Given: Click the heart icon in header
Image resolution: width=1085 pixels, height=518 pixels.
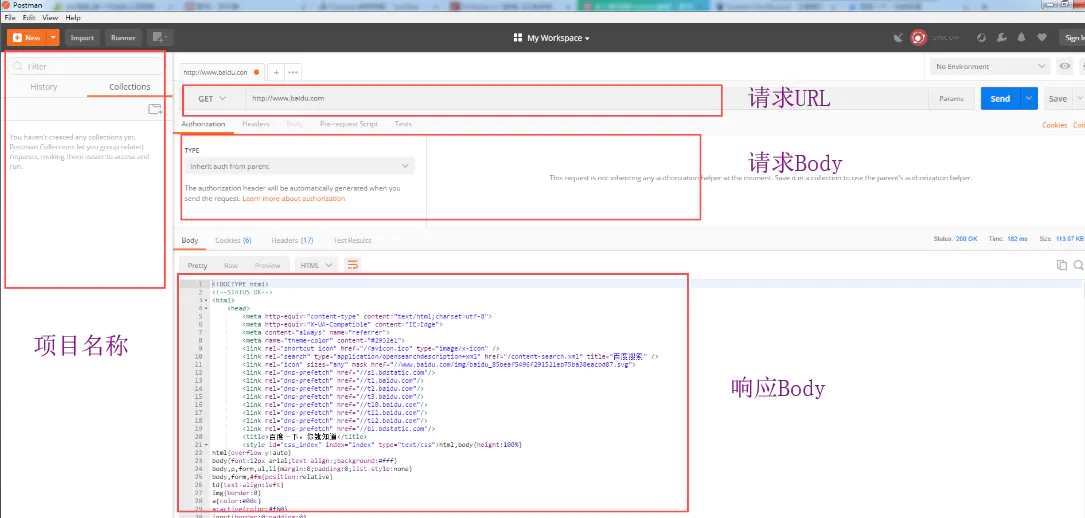Looking at the screenshot, I should (1041, 38).
